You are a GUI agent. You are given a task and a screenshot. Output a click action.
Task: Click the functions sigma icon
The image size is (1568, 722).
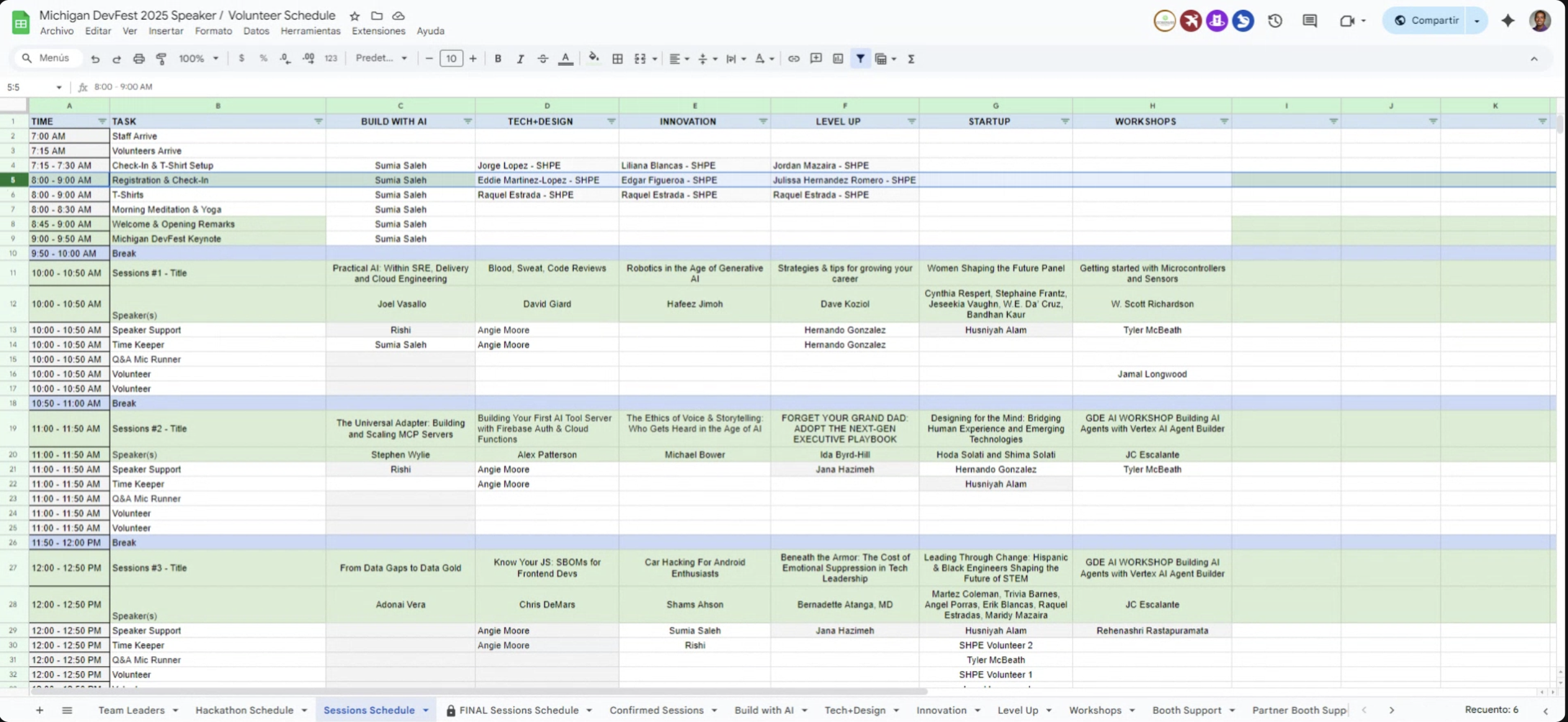click(911, 58)
